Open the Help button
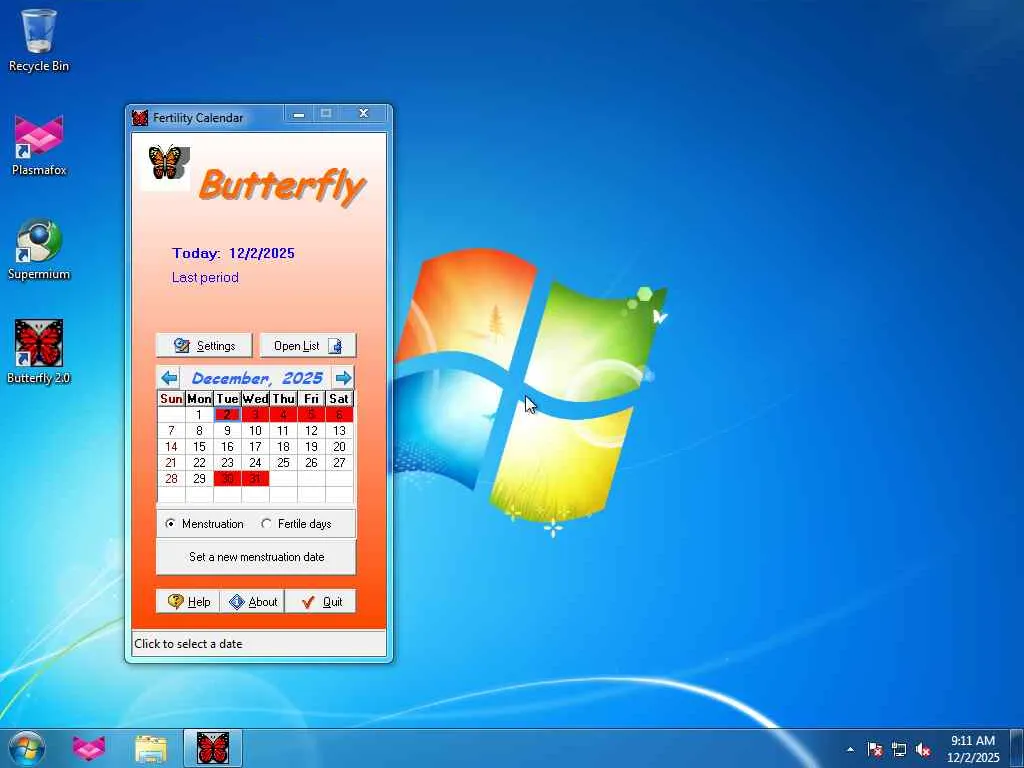This screenshot has height=768, width=1024. [x=188, y=601]
